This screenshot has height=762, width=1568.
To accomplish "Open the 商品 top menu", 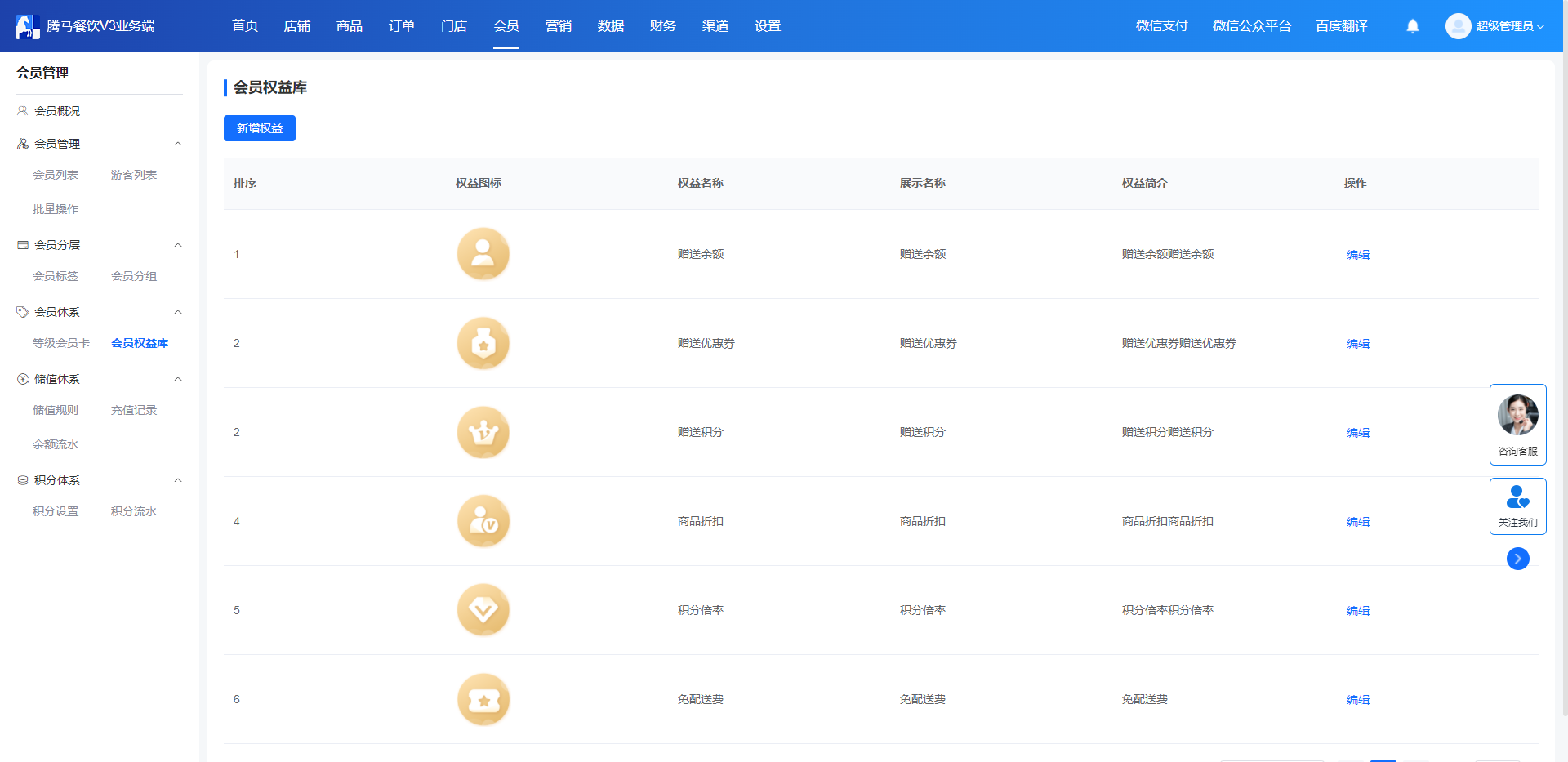I will click(350, 26).
